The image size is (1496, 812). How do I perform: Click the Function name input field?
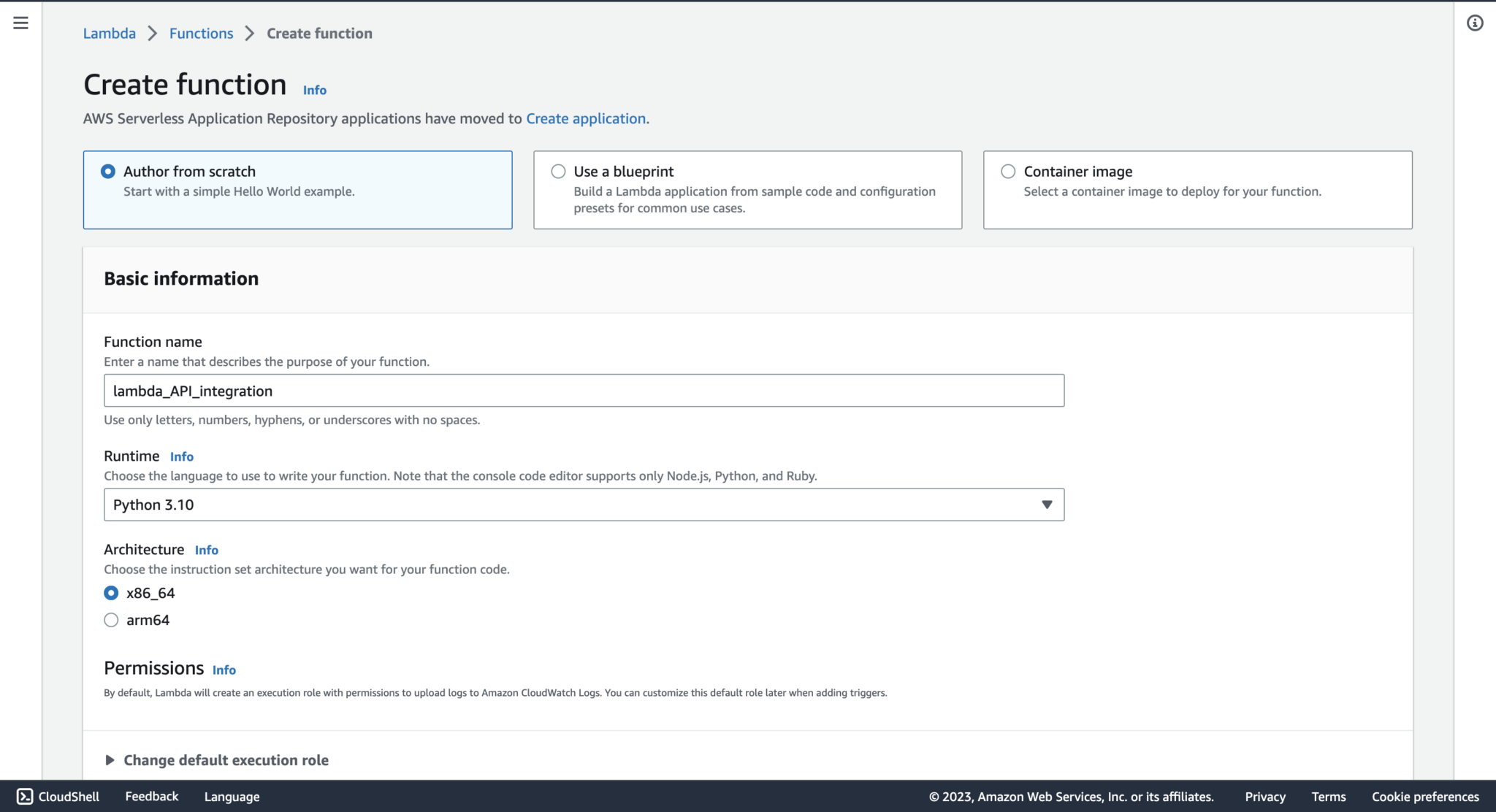click(583, 390)
